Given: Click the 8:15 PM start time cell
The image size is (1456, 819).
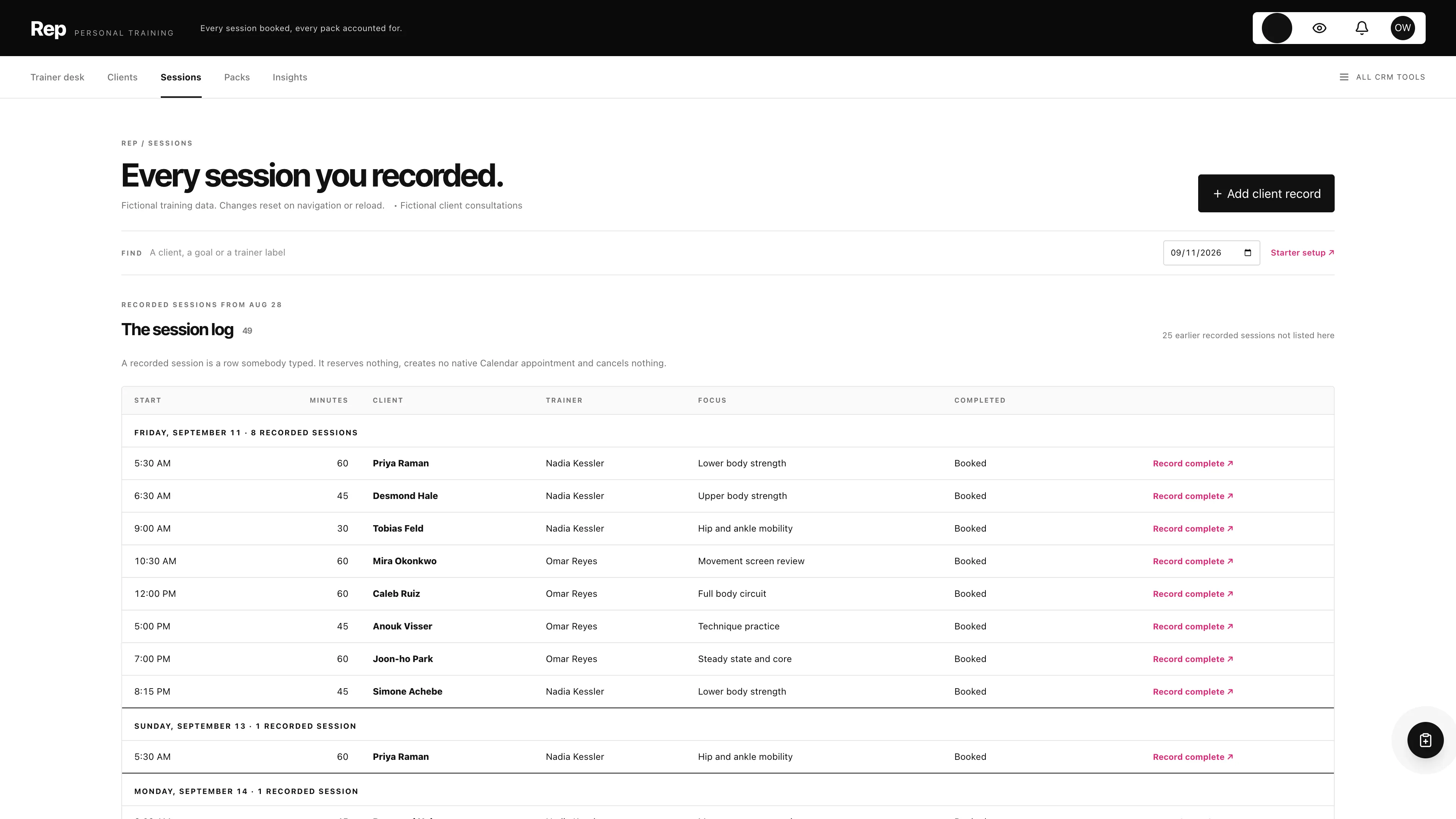Looking at the screenshot, I should tap(152, 691).
